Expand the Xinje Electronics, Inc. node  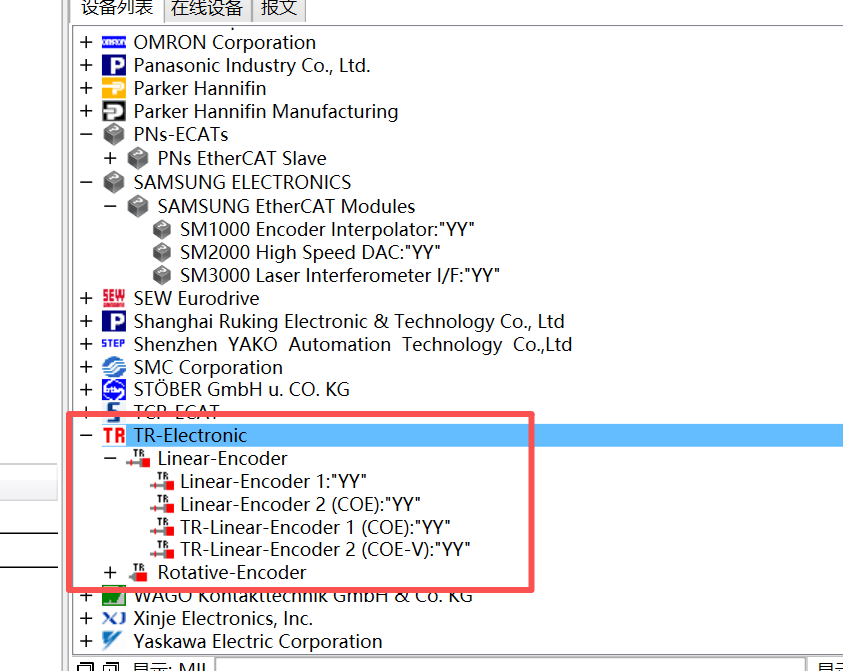[86, 618]
